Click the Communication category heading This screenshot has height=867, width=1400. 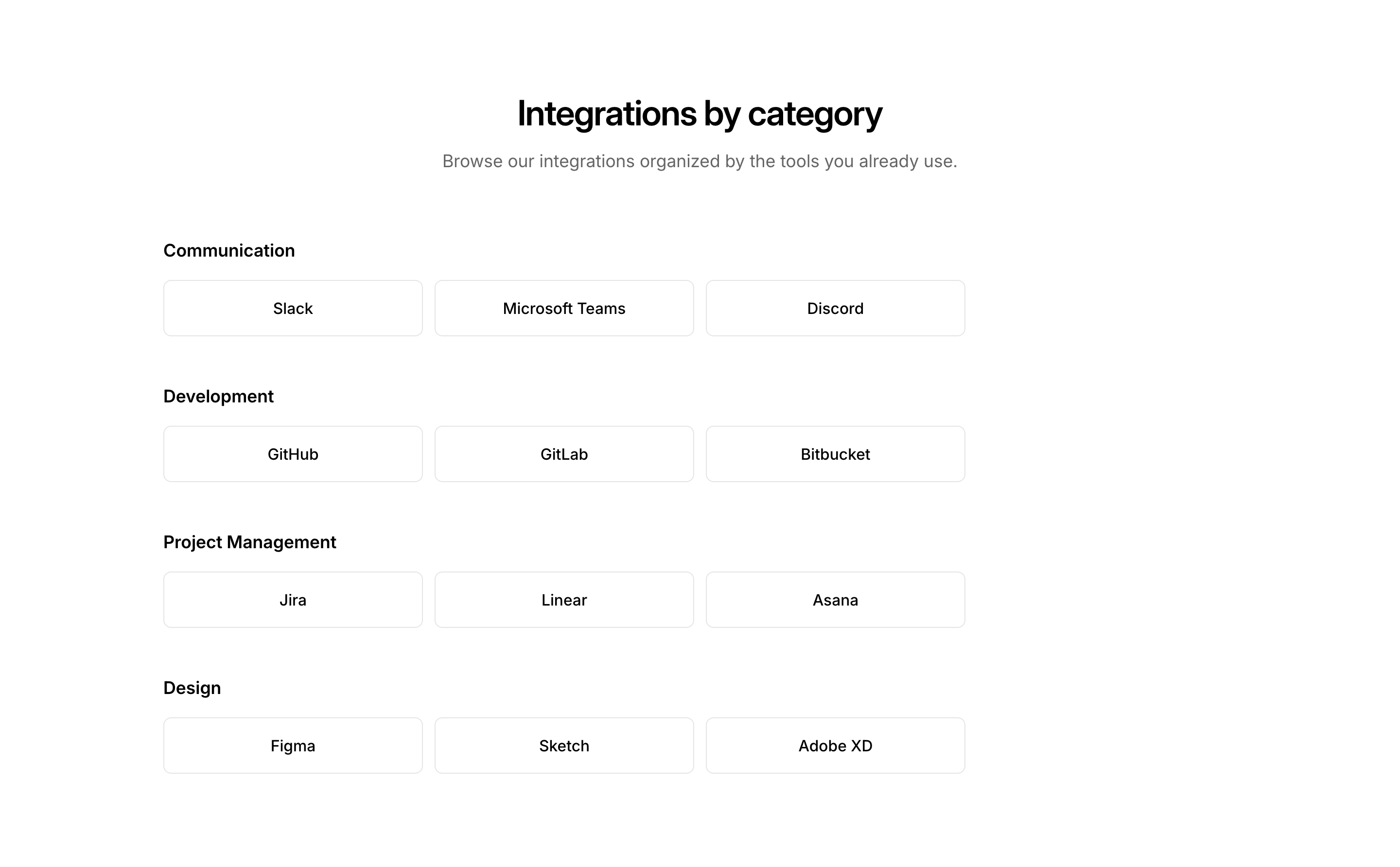point(229,251)
